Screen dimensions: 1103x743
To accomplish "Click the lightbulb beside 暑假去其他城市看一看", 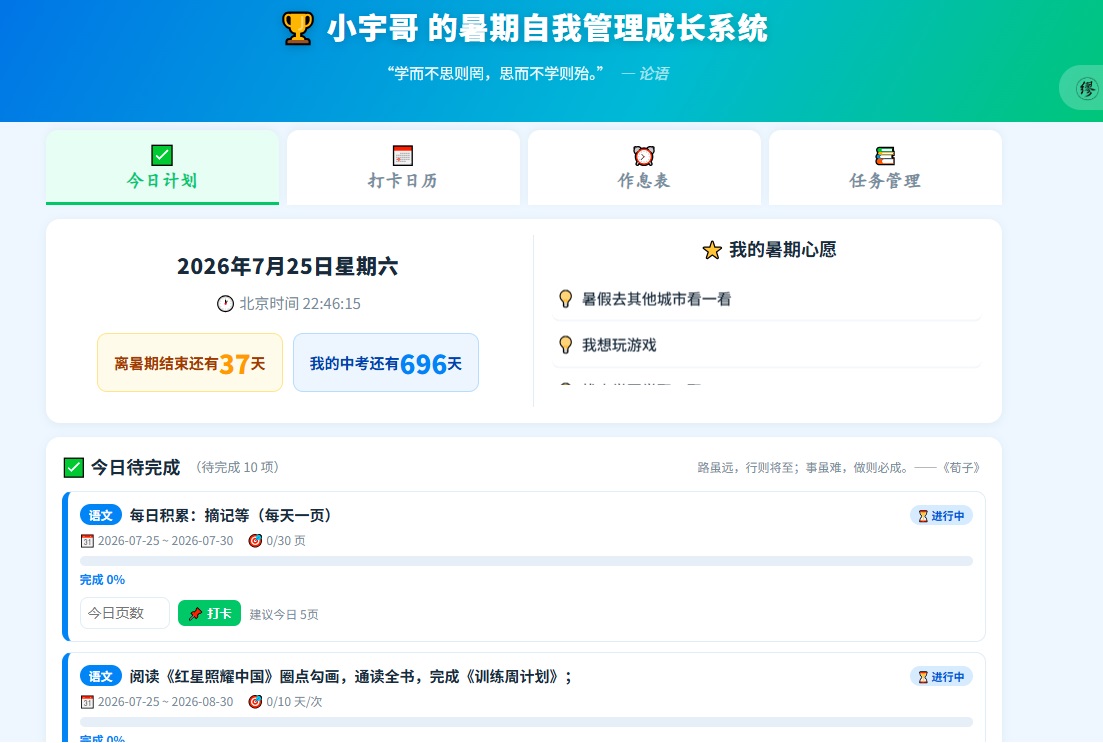I will 566,299.
